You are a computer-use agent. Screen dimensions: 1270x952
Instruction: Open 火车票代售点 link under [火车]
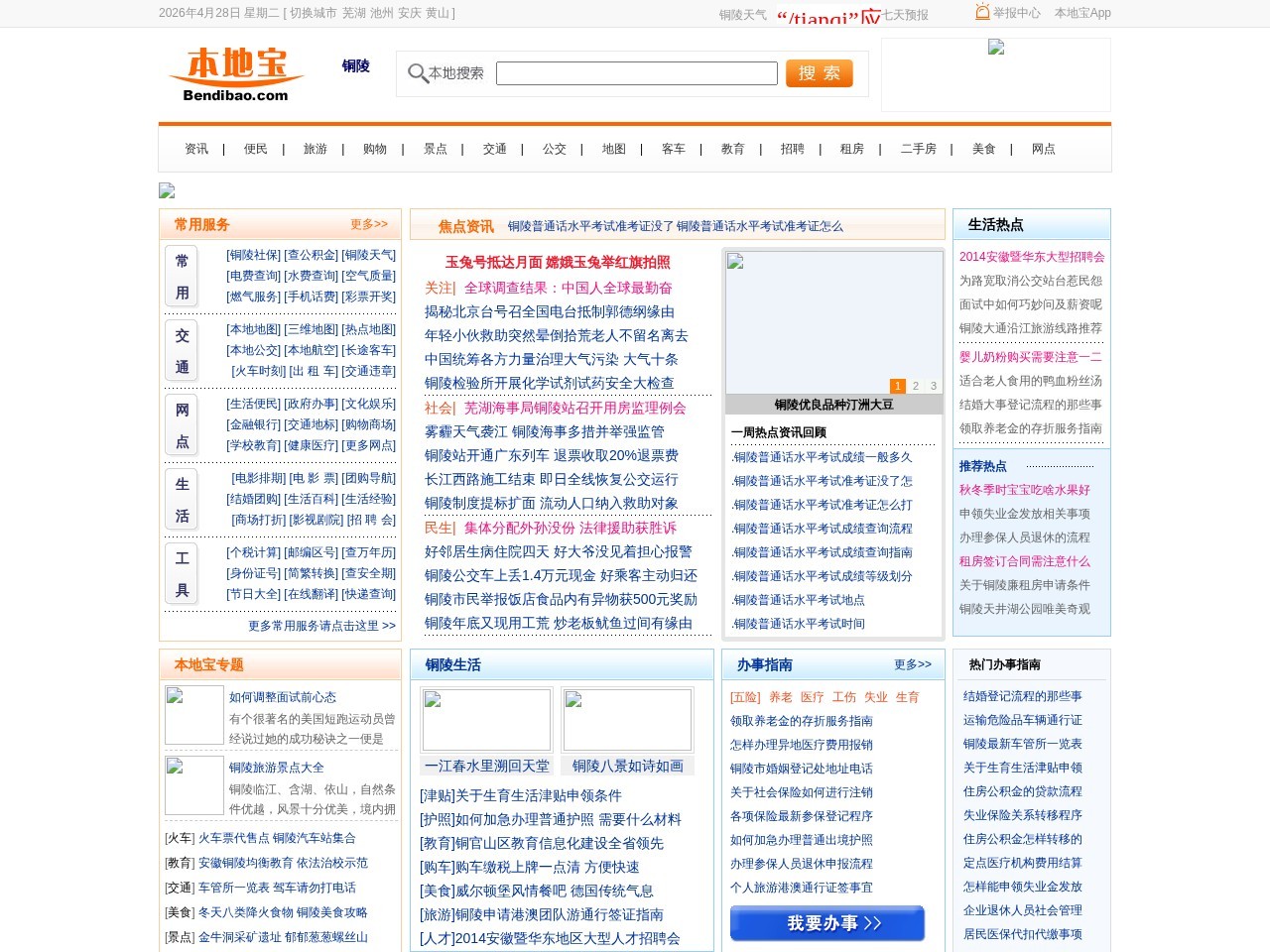point(234,838)
